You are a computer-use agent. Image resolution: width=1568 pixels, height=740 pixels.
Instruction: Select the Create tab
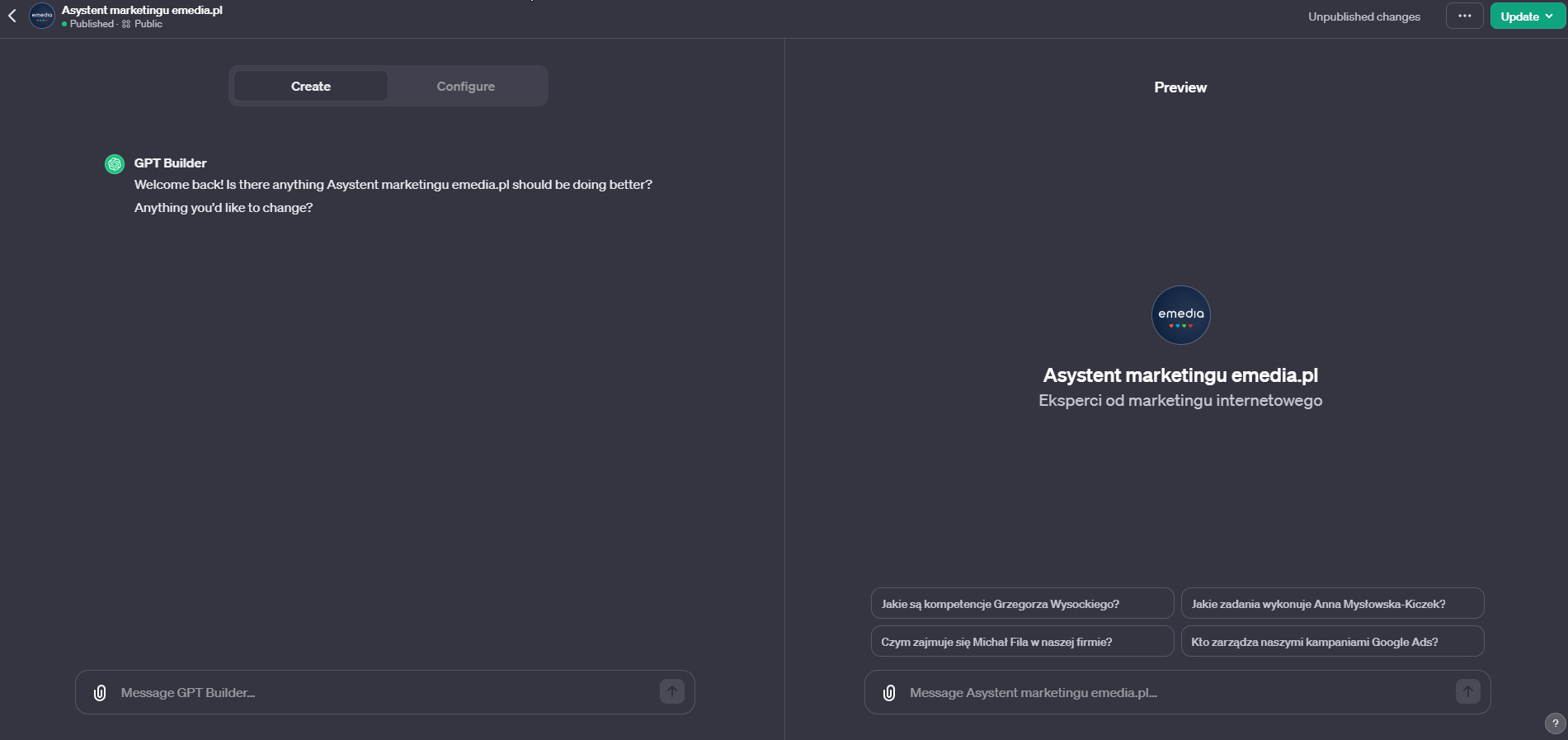coord(311,87)
